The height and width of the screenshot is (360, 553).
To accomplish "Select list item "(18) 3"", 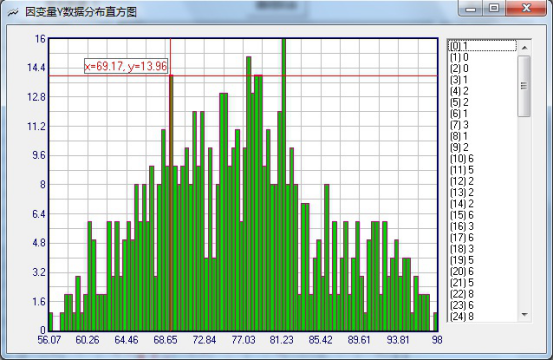I will pyautogui.click(x=482, y=249).
